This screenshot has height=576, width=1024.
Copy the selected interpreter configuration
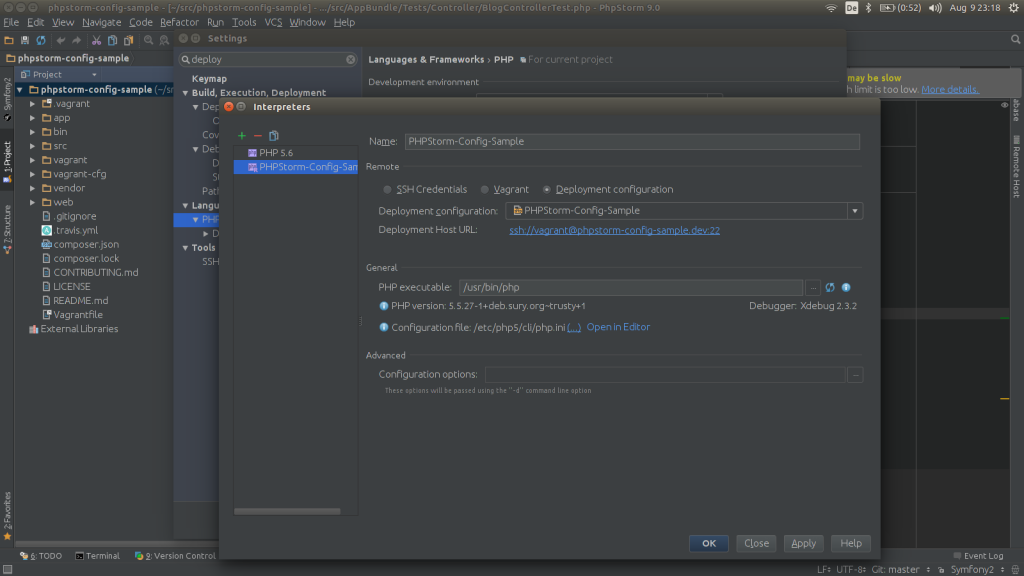(x=274, y=136)
